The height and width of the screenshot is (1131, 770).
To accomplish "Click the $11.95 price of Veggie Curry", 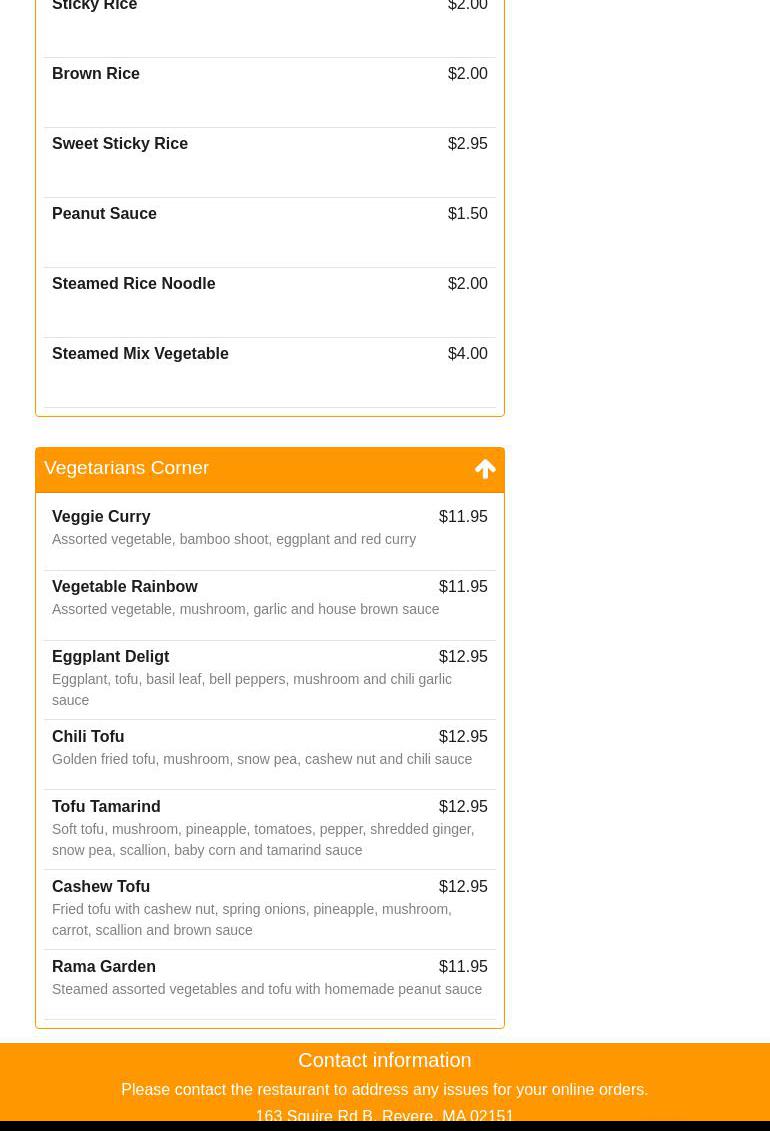I will 463,517.
